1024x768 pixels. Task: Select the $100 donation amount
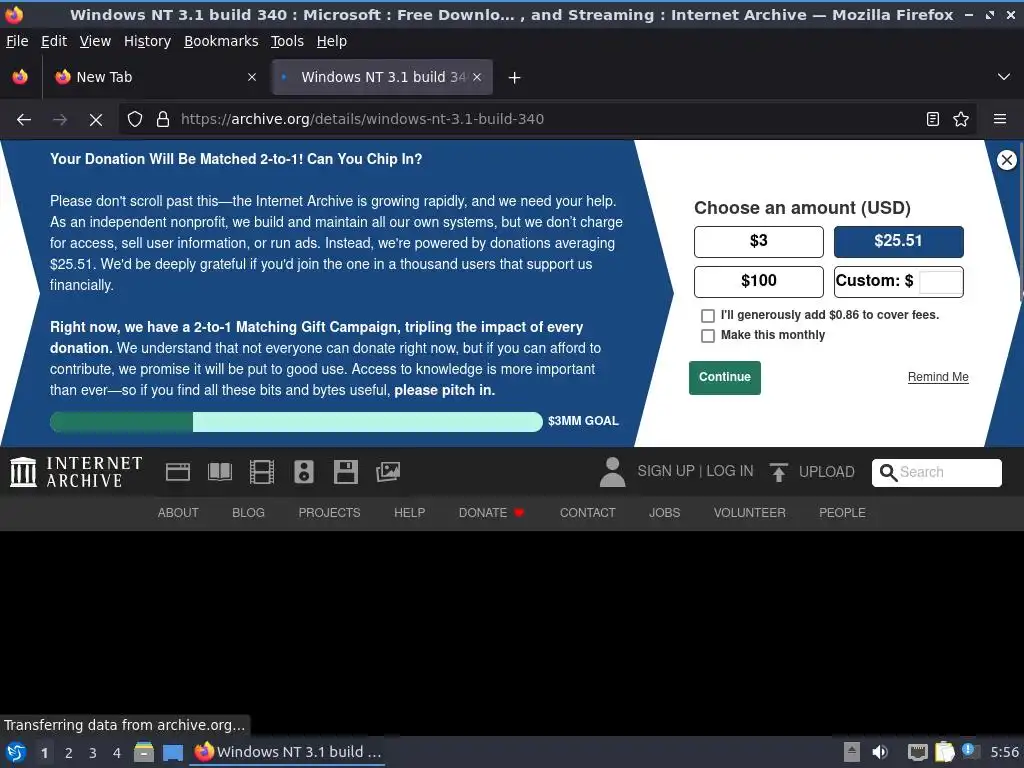coord(758,281)
